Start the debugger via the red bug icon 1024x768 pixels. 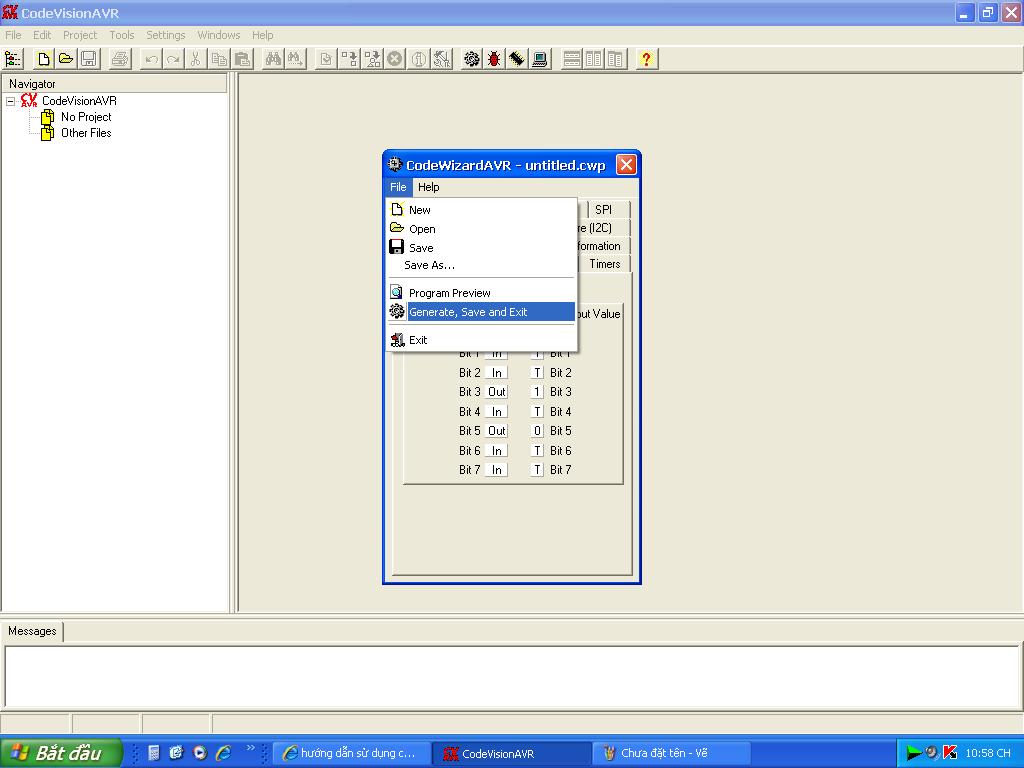click(x=494, y=59)
